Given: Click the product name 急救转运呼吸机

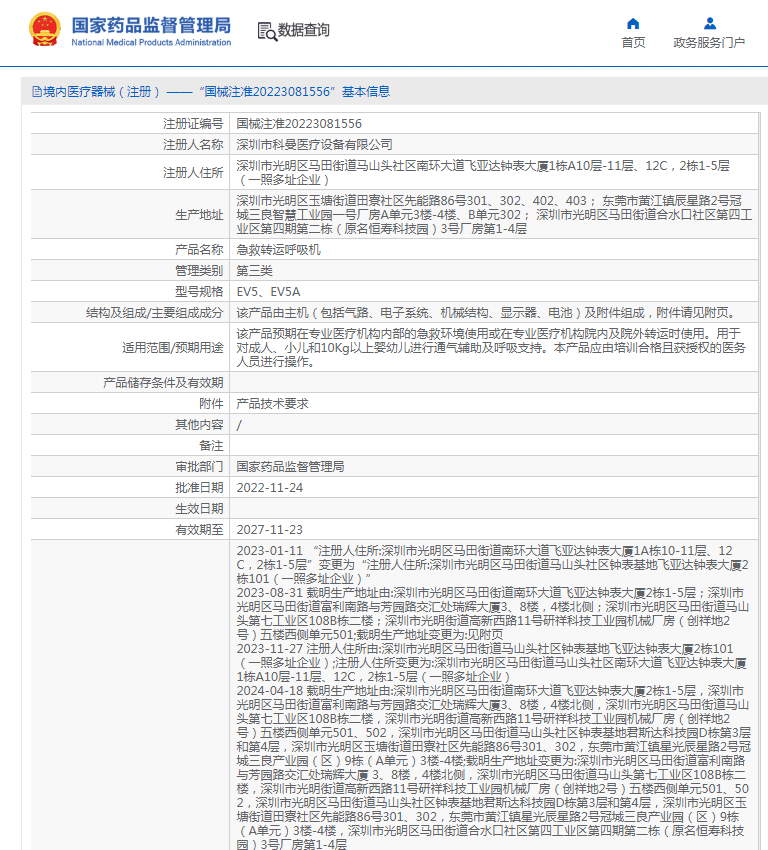Looking at the screenshot, I should (278, 249).
